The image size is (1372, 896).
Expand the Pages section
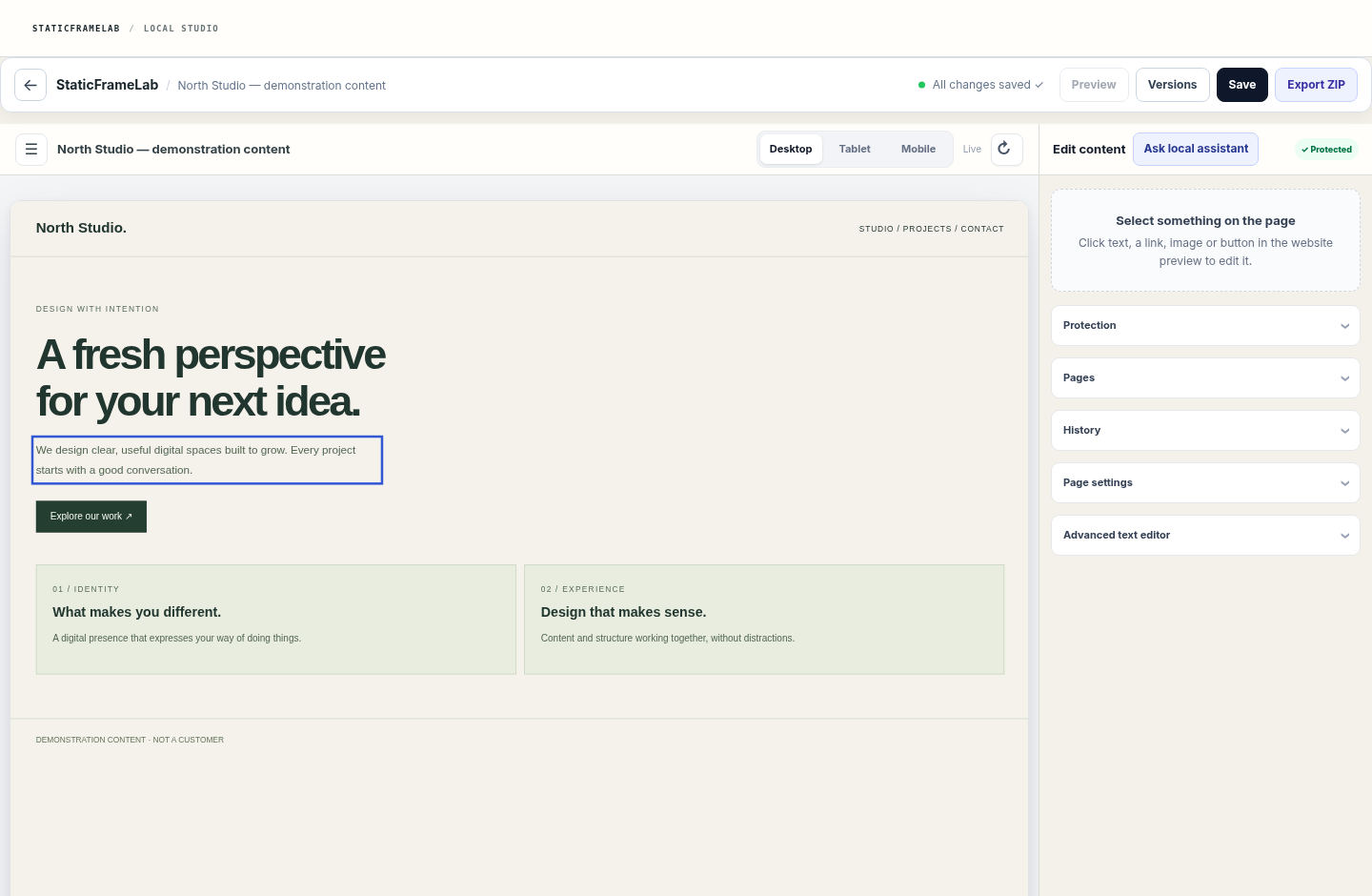[x=1205, y=378]
